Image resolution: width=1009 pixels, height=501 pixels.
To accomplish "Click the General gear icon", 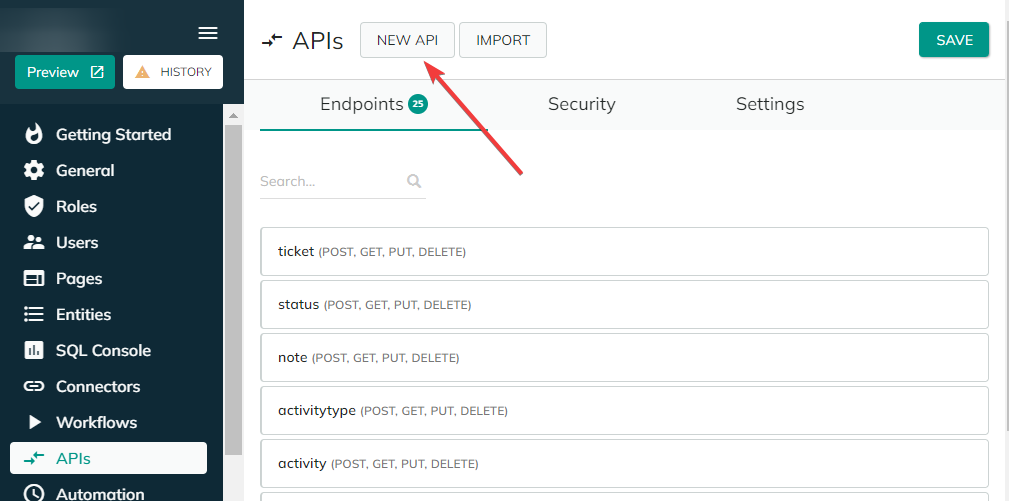I will [x=33, y=170].
